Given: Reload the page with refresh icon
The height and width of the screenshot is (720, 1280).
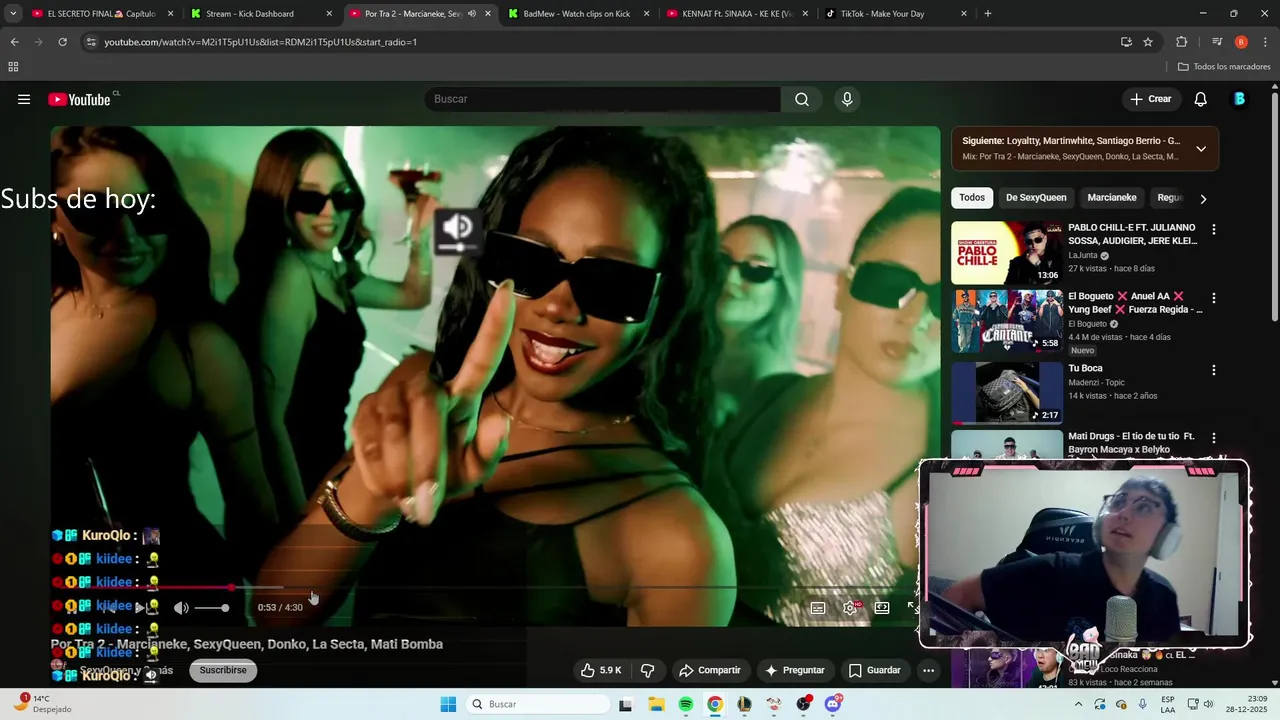Looking at the screenshot, I should point(62,42).
